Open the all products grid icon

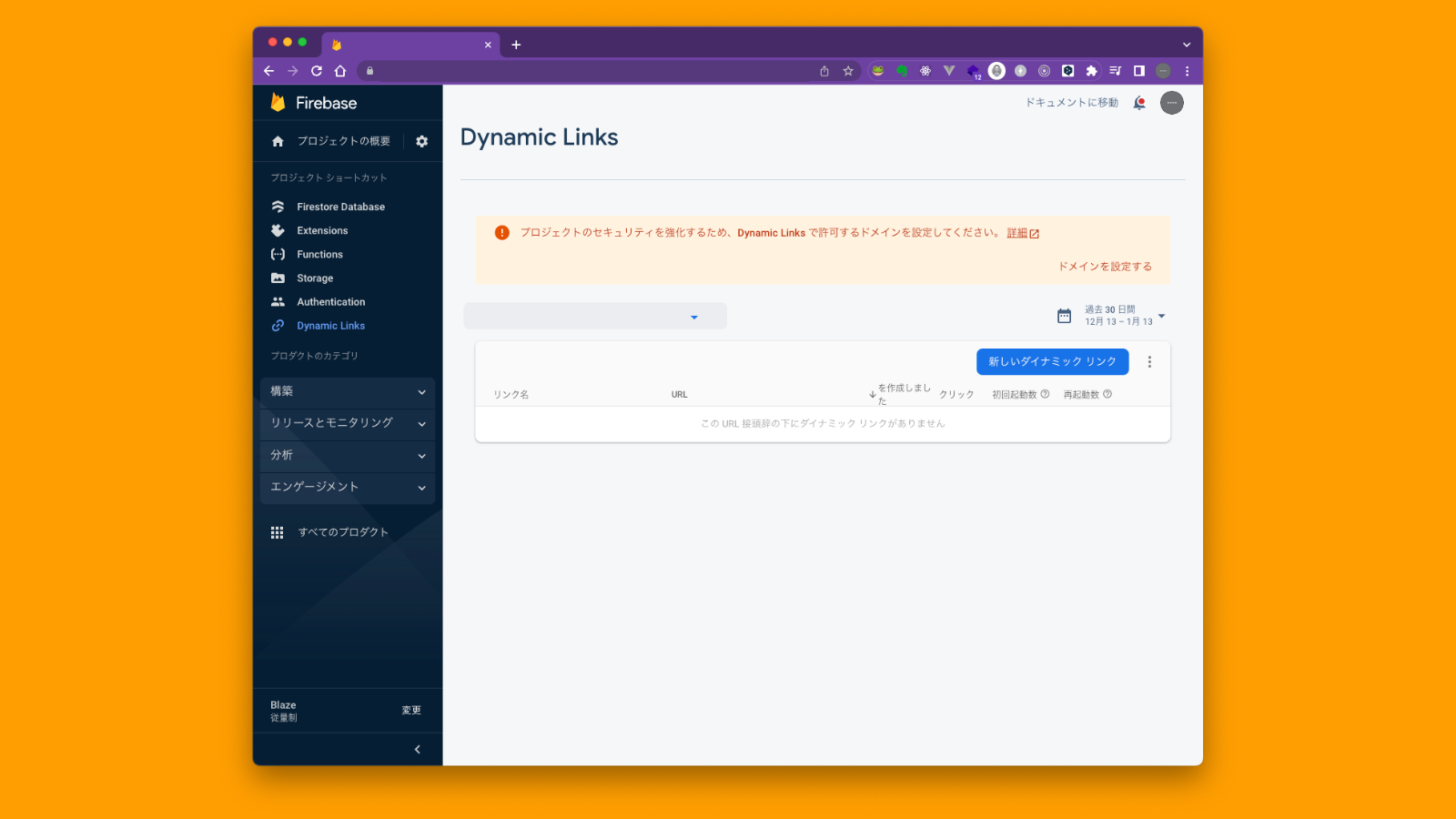pyautogui.click(x=277, y=532)
